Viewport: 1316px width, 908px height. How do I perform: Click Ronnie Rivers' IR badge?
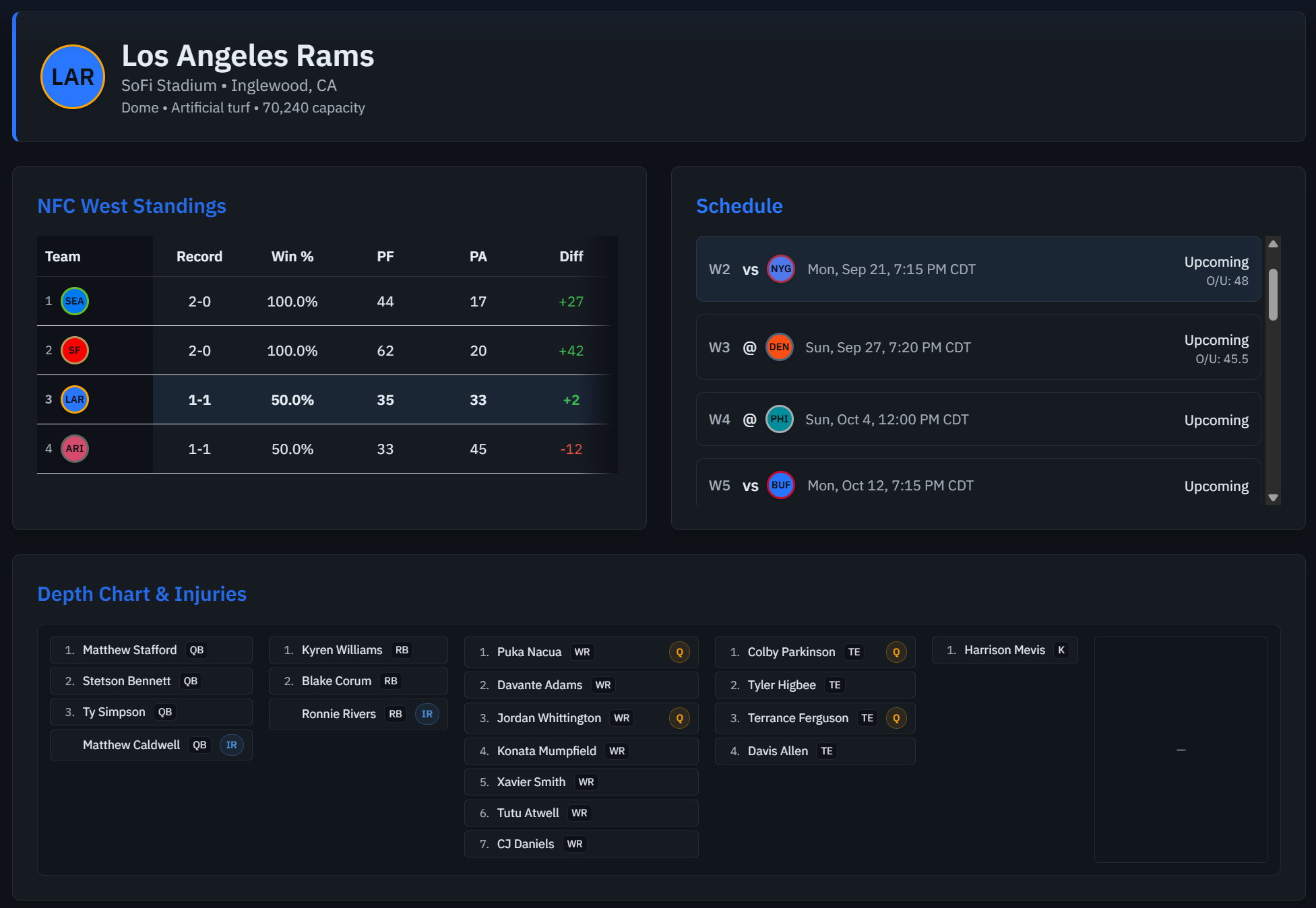click(427, 714)
